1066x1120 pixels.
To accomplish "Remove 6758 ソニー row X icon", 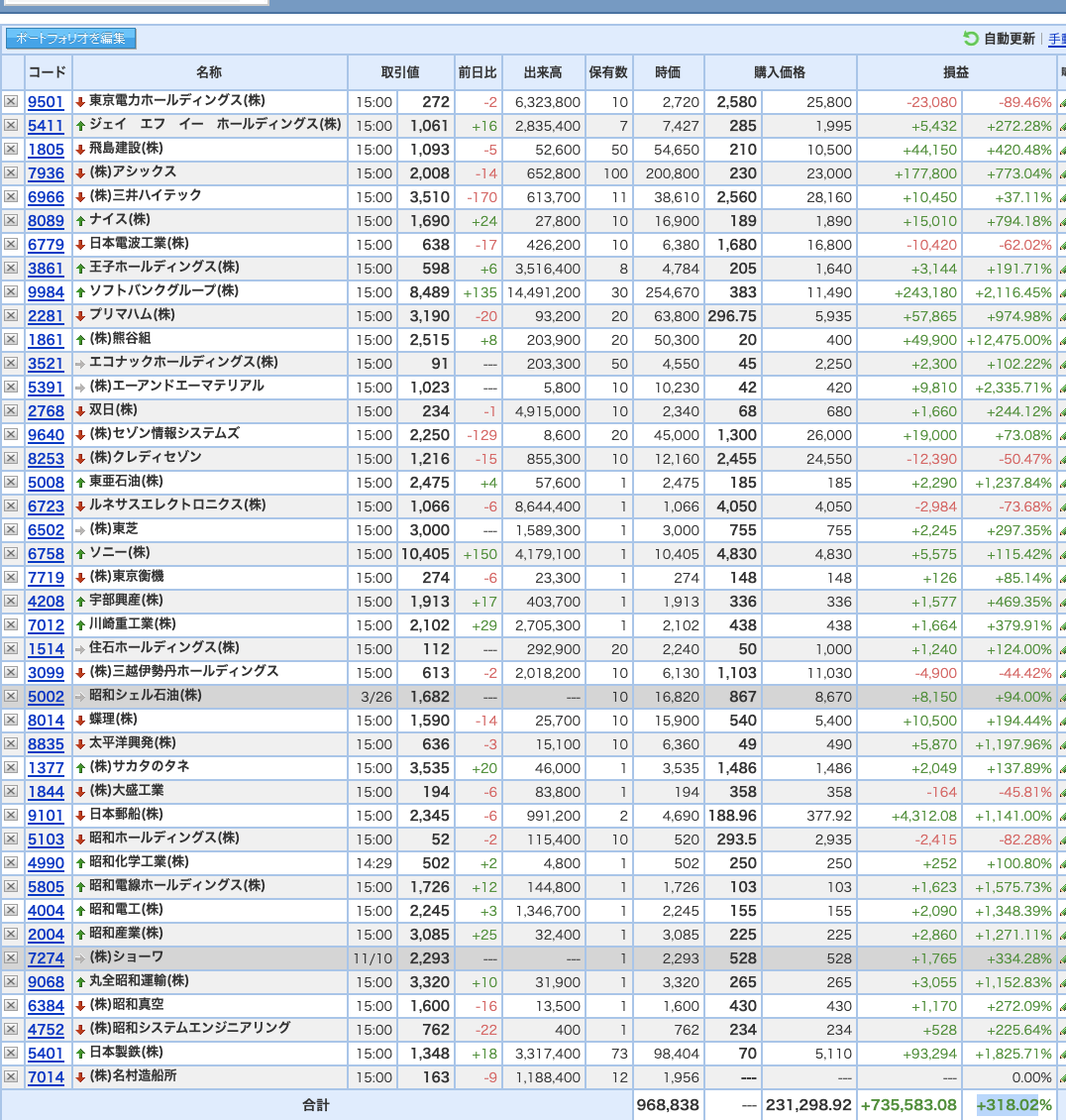I will (11, 553).
